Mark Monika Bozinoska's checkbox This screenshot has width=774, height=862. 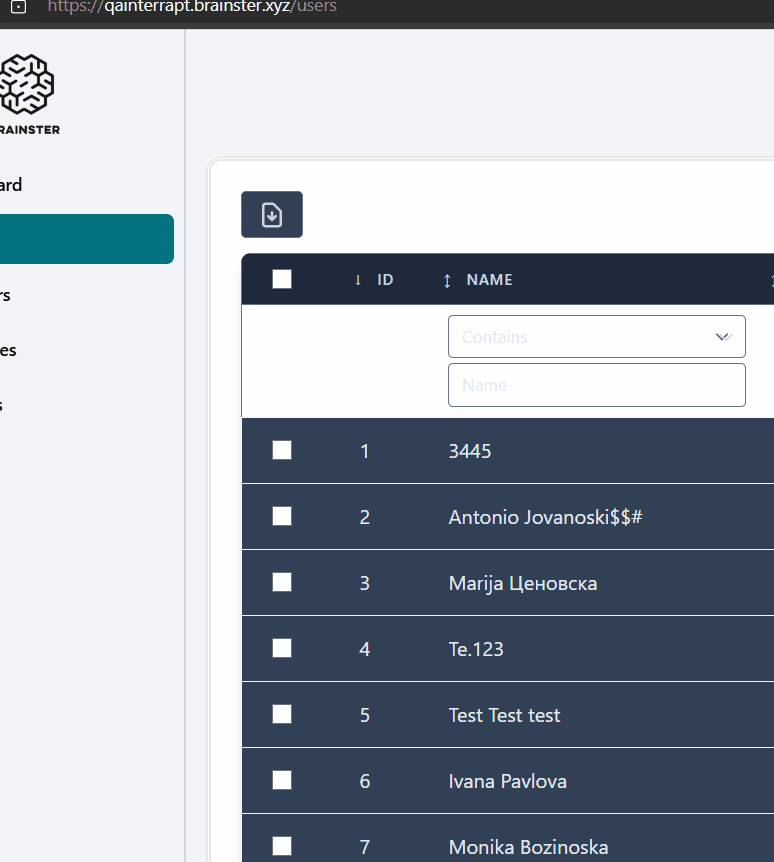click(282, 847)
